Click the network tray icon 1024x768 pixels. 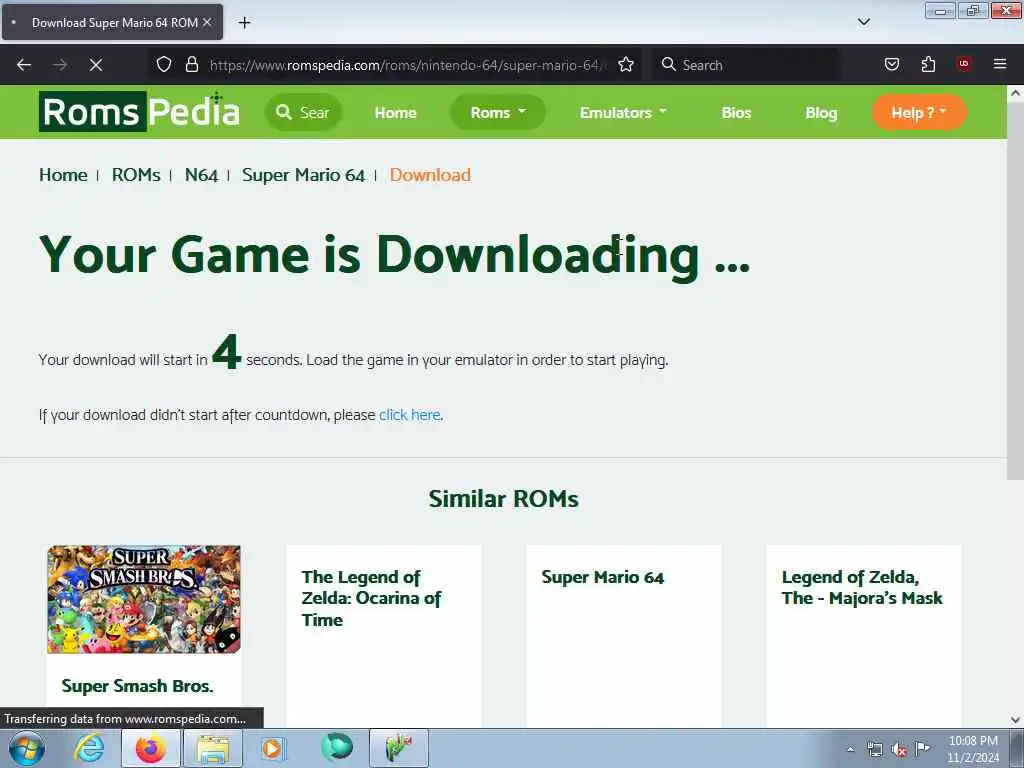click(874, 749)
